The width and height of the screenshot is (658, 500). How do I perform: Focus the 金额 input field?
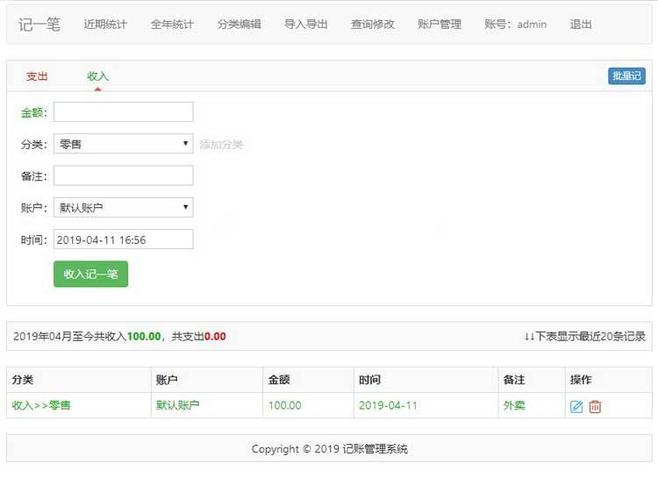pyautogui.click(x=123, y=112)
